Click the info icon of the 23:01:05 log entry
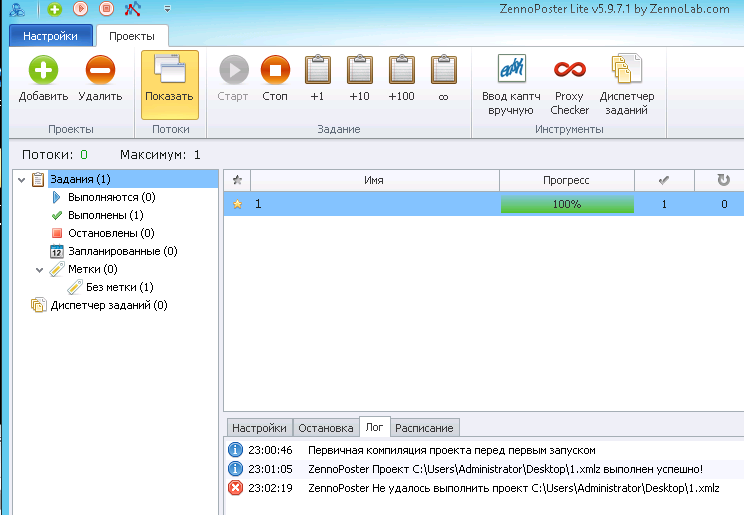Viewport: 744px width, 515px height. [235, 469]
